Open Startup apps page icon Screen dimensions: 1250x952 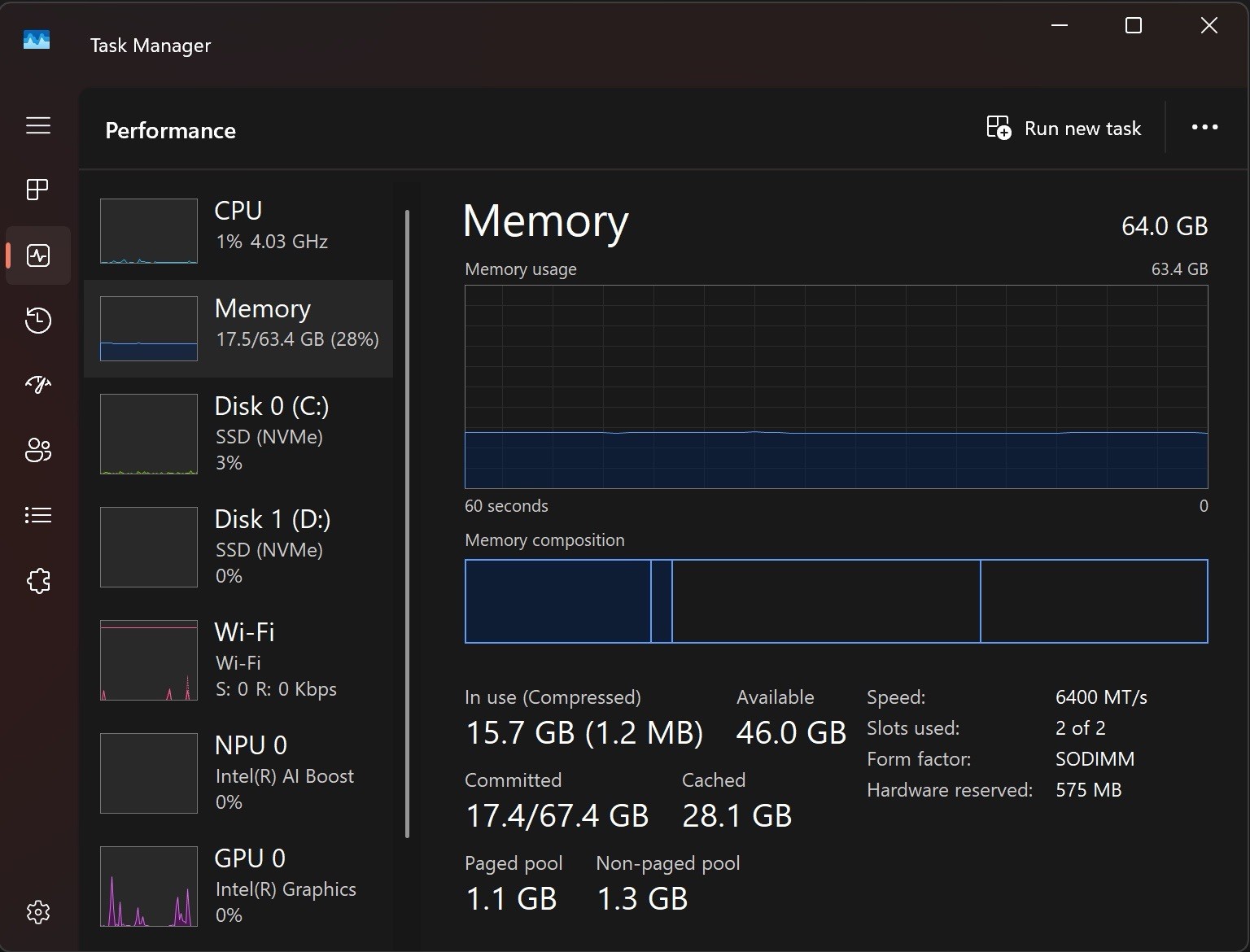click(38, 385)
